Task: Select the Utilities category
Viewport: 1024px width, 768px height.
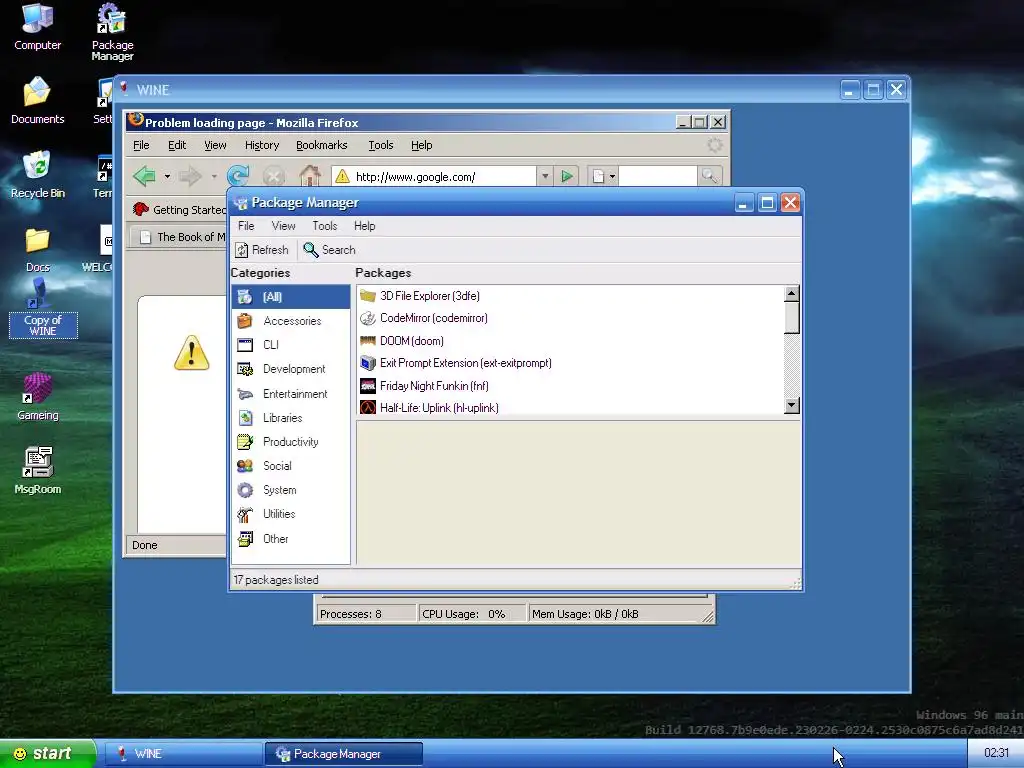Action: 291,514
